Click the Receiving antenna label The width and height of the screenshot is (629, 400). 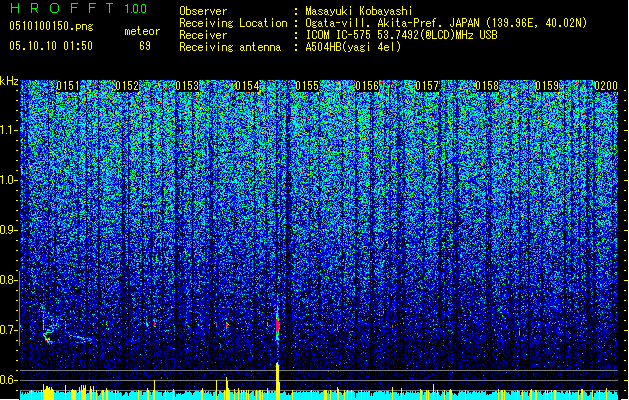coord(230,47)
